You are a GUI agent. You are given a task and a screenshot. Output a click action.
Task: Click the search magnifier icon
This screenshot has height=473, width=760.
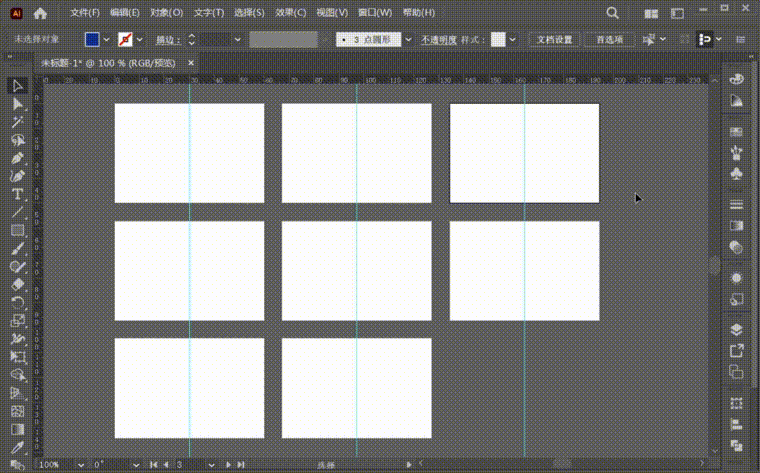point(613,13)
